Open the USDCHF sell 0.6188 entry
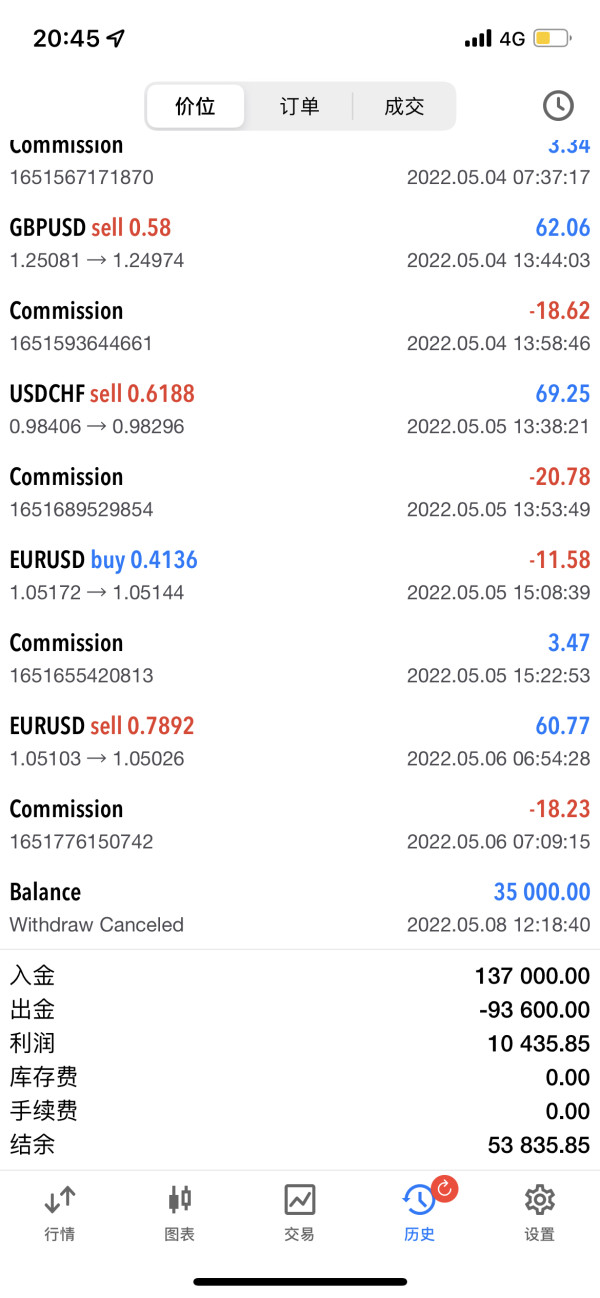This screenshot has height=1298, width=600. [300, 409]
